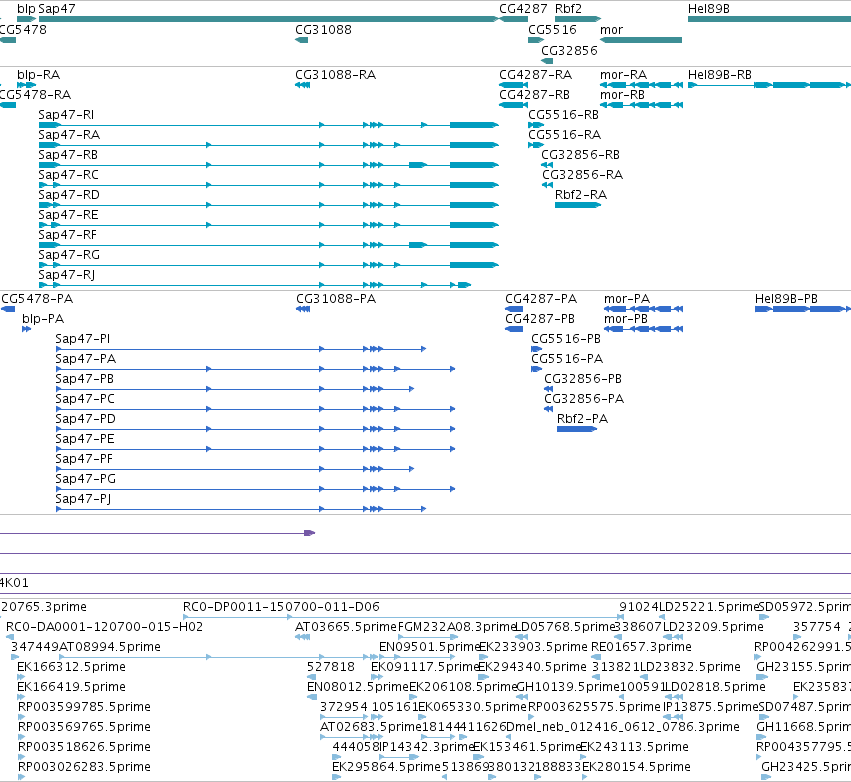Click the Sap47 gene label

[x=57, y=9]
